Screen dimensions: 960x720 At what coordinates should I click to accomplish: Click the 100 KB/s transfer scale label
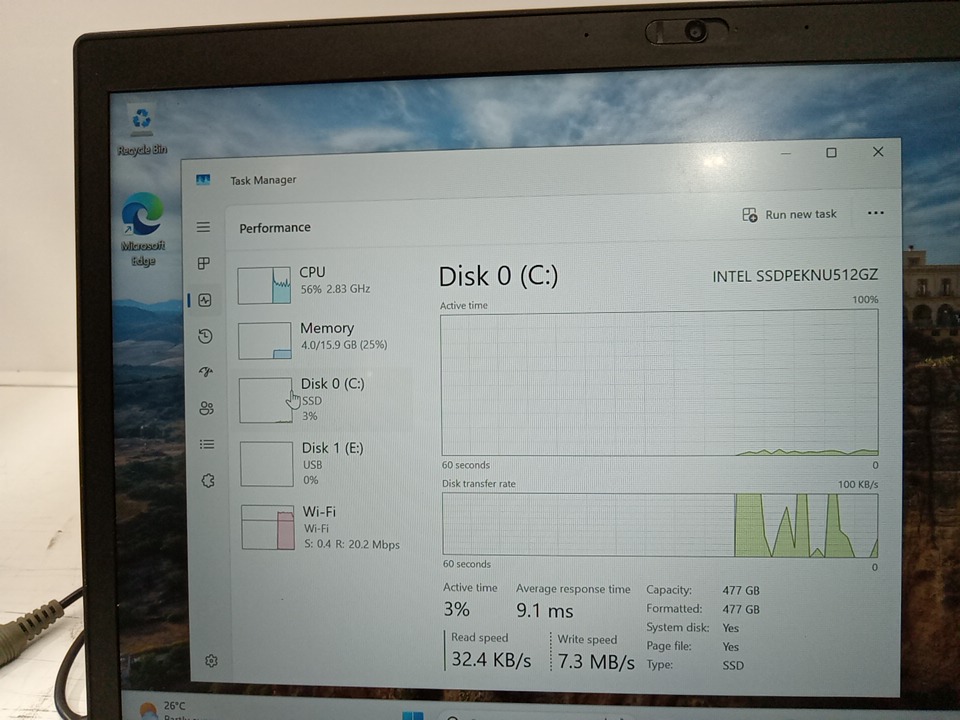pos(858,484)
